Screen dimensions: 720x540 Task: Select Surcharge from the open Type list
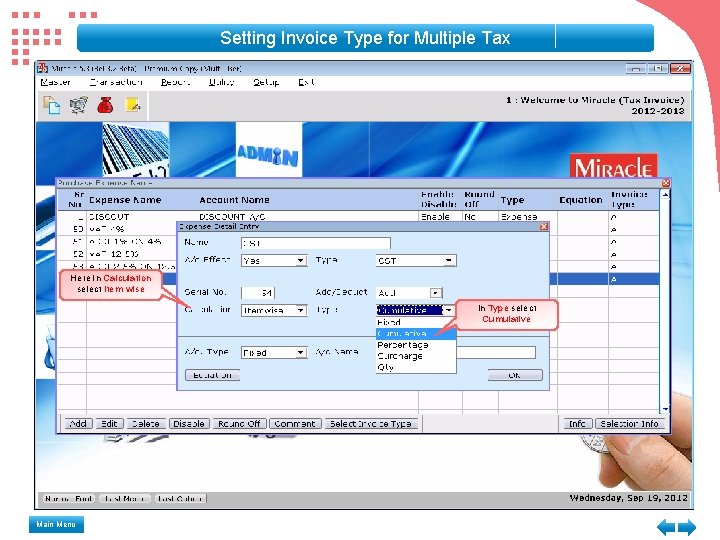(416, 356)
